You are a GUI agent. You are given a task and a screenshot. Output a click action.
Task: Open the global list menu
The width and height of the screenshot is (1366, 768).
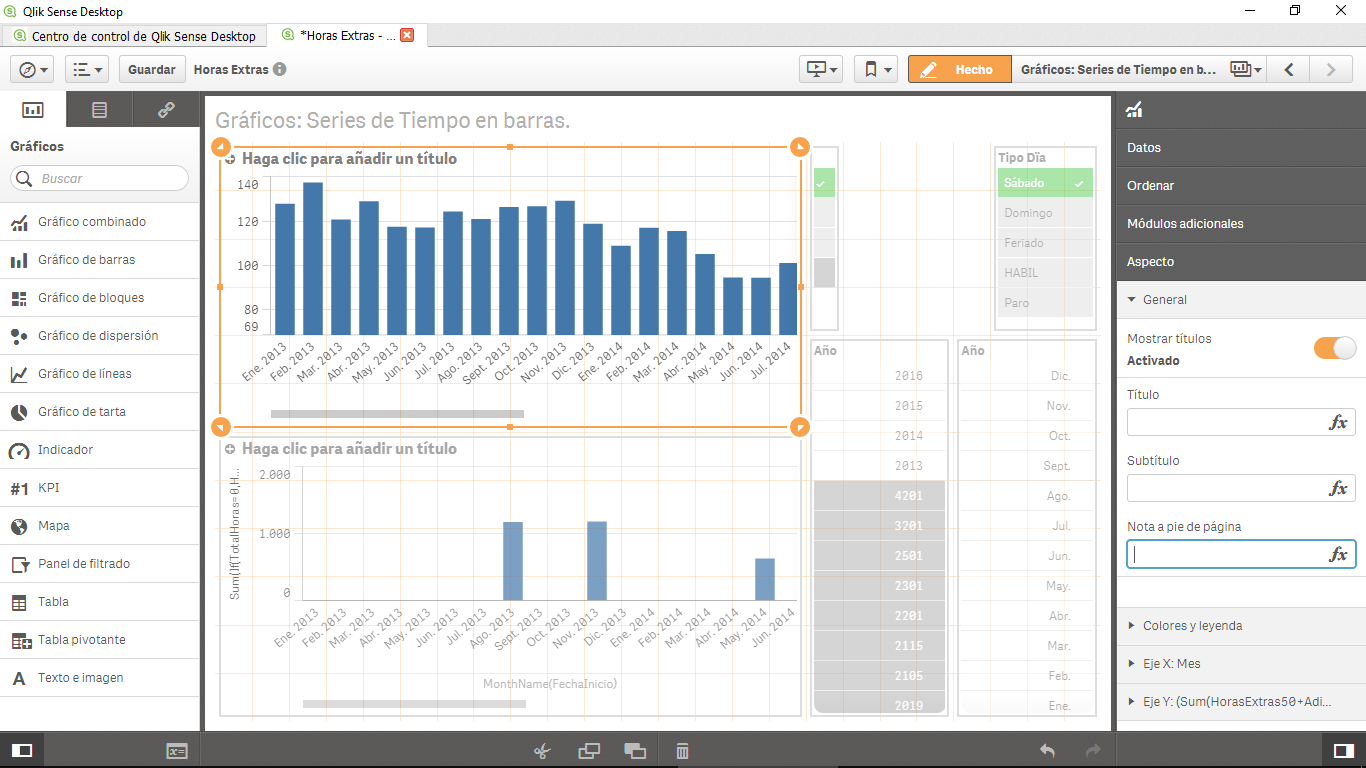87,69
